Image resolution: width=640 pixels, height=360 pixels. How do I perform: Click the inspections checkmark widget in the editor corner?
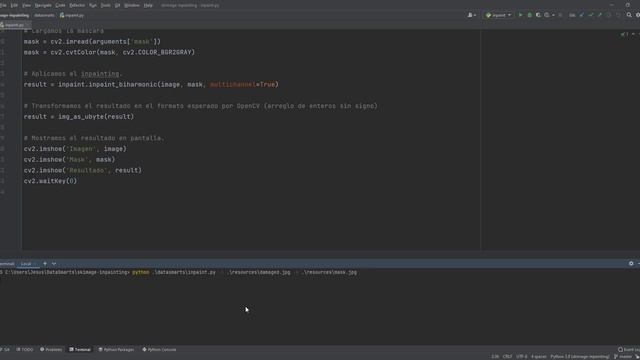624,34
